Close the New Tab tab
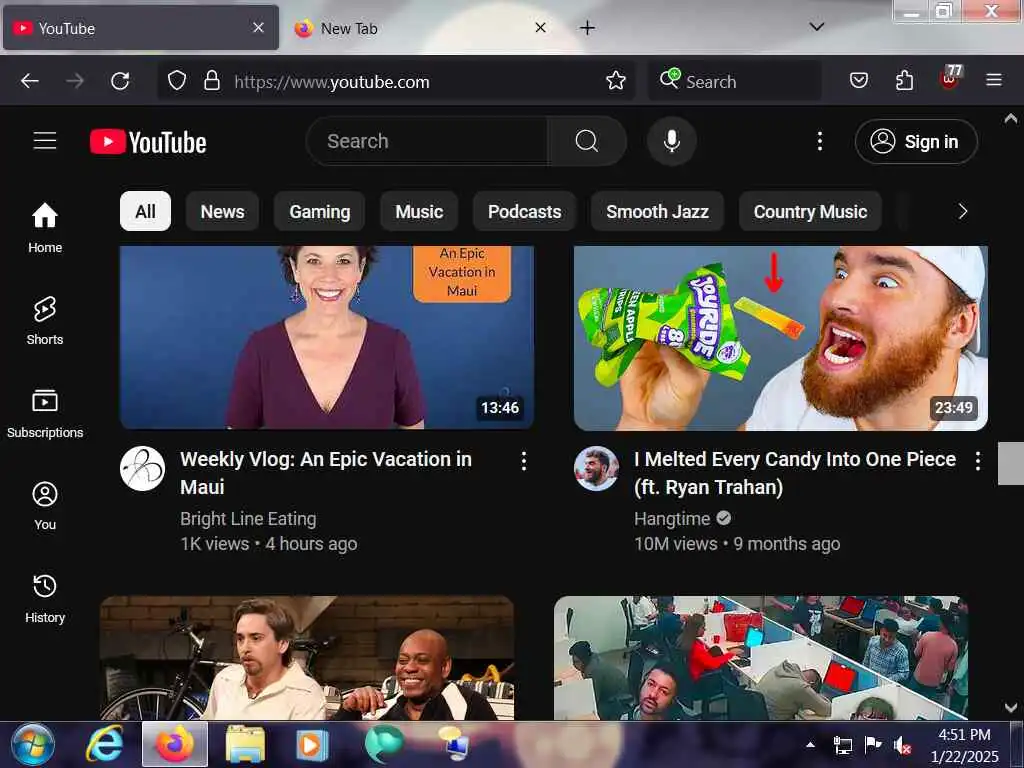 click(x=540, y=27)
